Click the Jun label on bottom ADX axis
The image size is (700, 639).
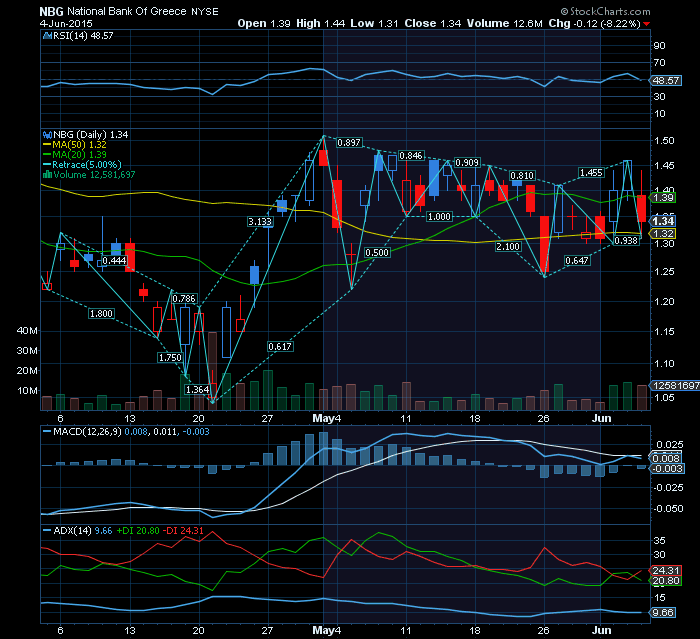pos(601,631)
